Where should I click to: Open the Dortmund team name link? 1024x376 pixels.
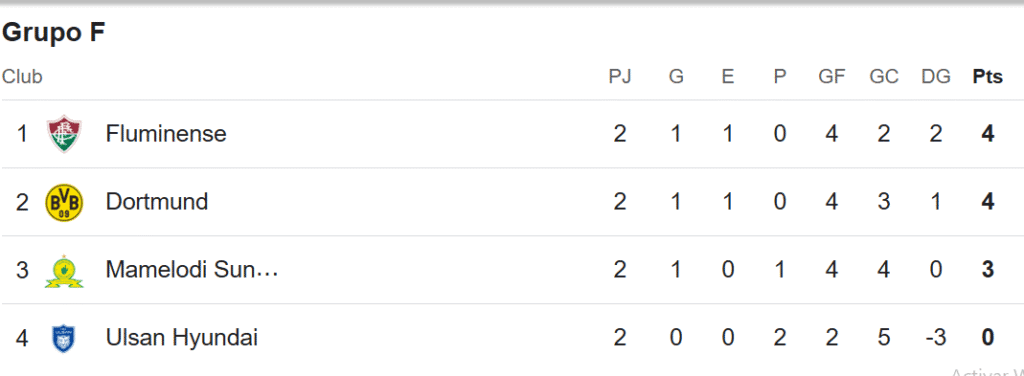click(157, 202)
